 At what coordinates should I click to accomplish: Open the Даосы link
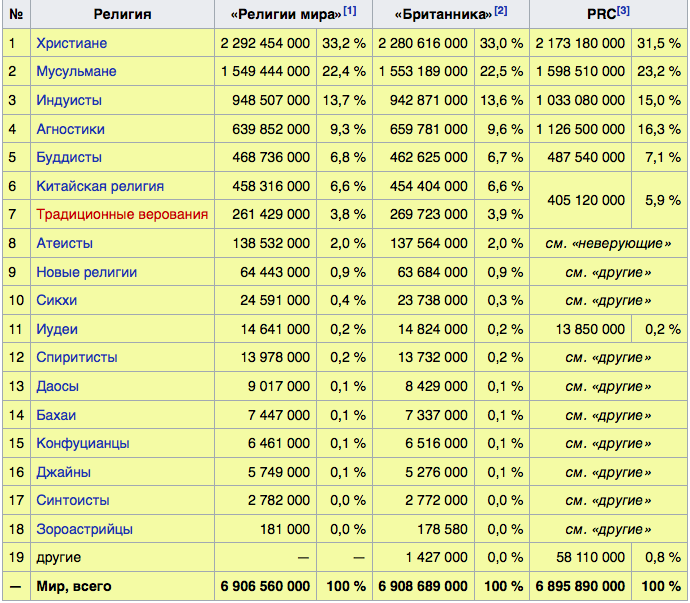tap(57, 386)
